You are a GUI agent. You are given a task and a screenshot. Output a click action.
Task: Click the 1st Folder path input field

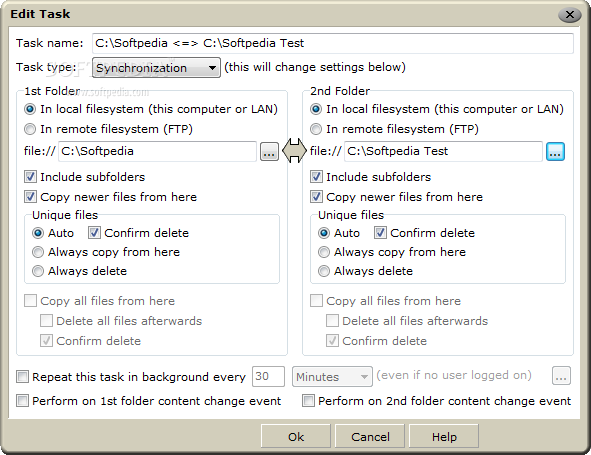tap(157, 151)
